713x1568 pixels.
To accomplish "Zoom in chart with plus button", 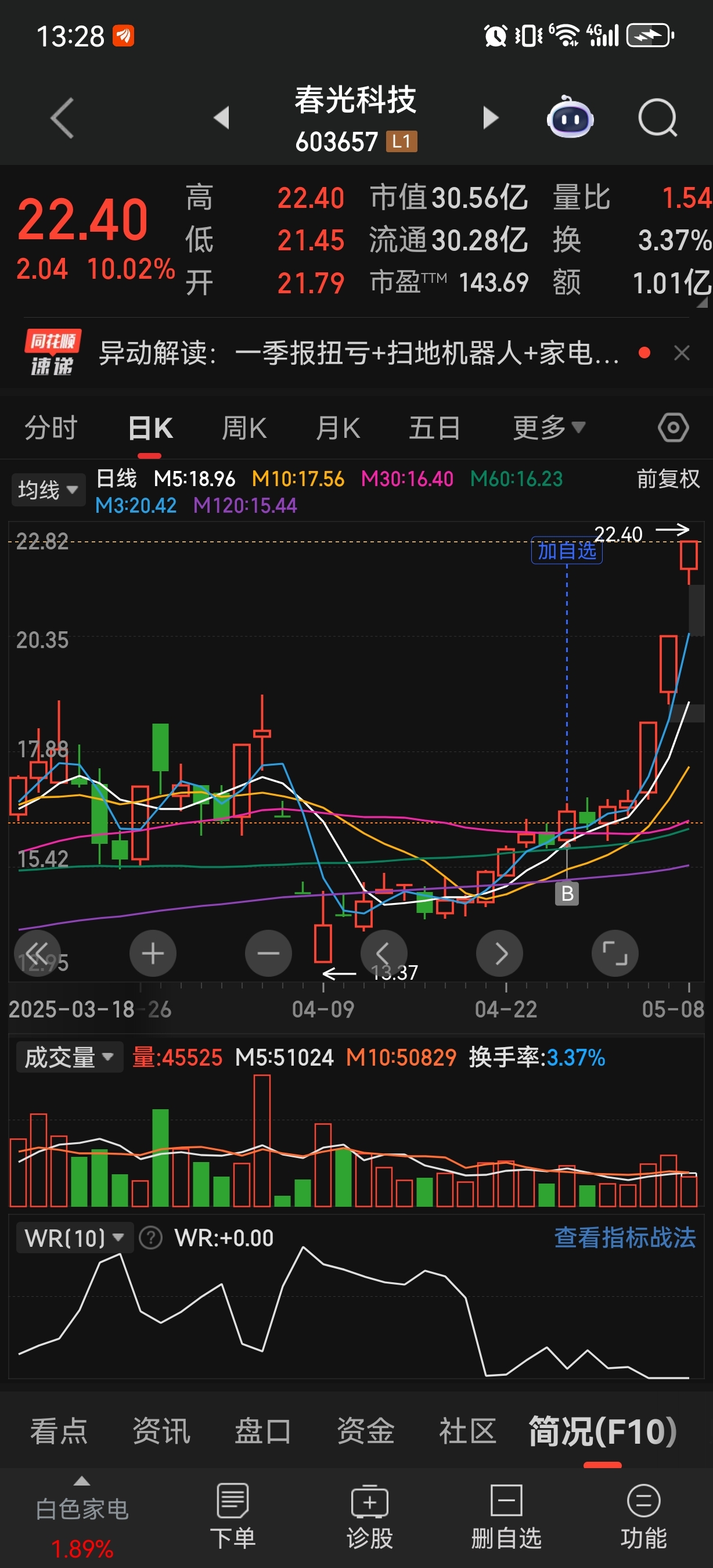I will point(153,953).
